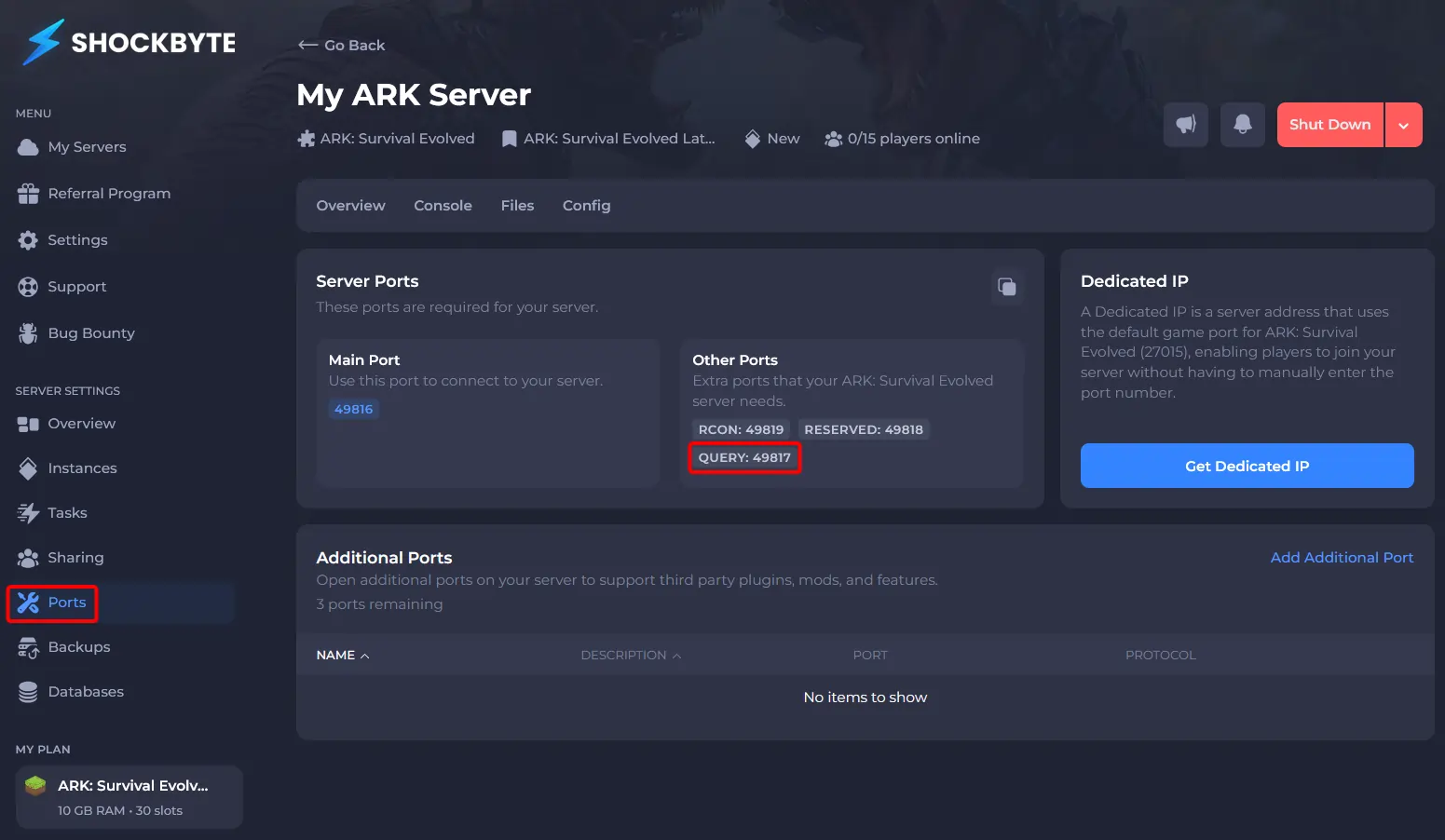Click the Instances diamond icon
The image size is (1445, 840).
(x=28, y=468)
